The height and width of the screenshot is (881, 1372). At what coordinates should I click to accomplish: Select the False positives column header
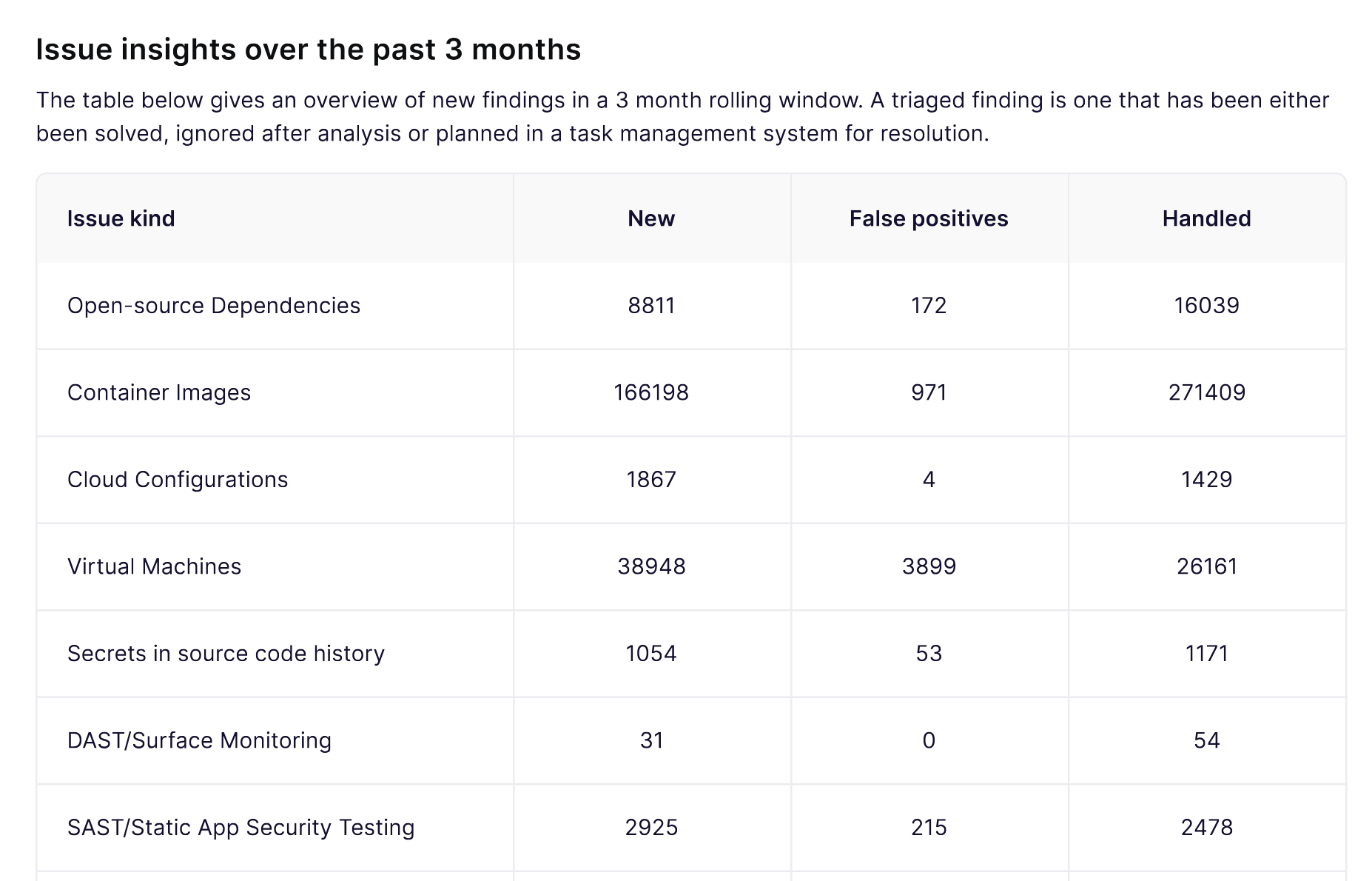click(929, 218)
